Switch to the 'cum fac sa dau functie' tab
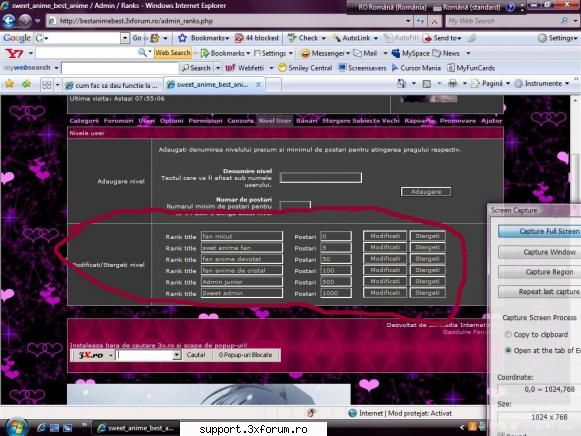The width and height of the screenshot is (581, 436). tap(113, 85)
